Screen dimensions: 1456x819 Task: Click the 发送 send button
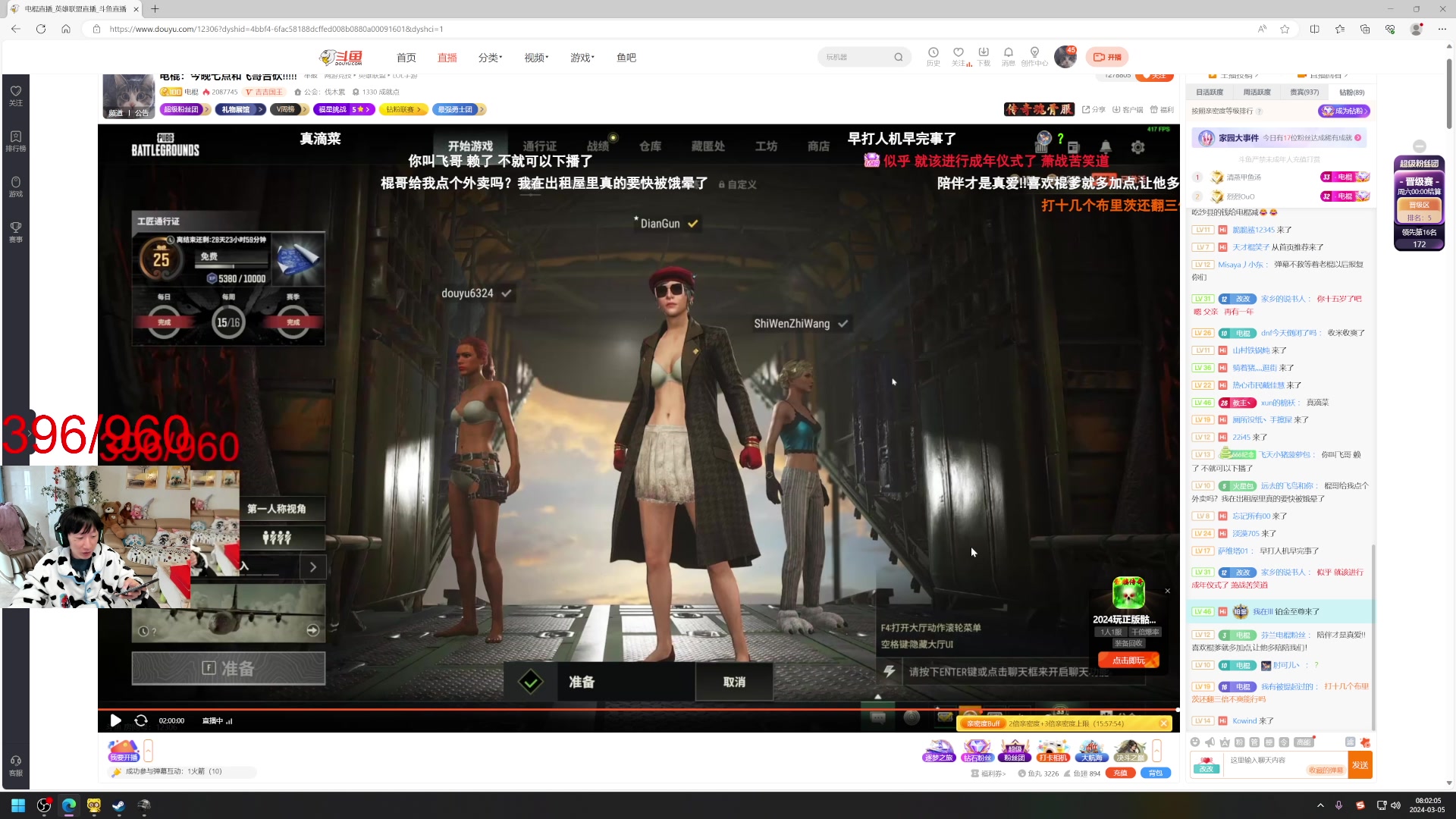pos(1360,765)
